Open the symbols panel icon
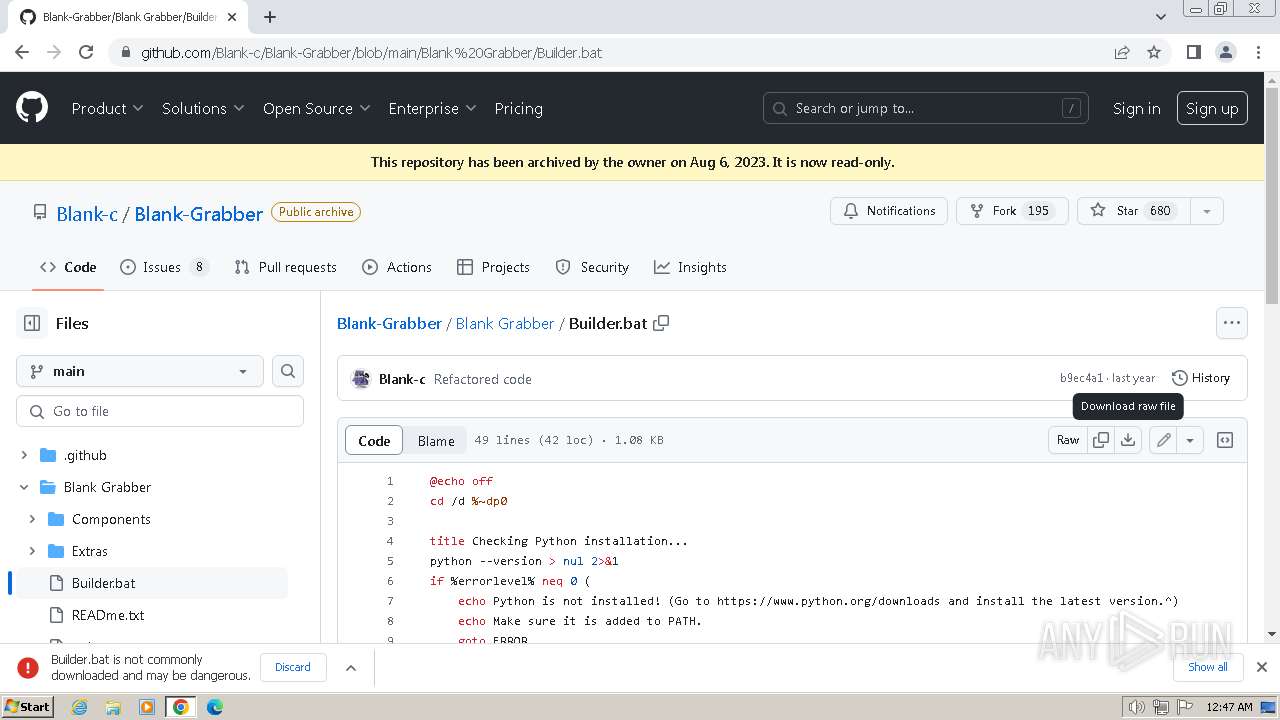The image size is (1280, 720). click(1225, 440)
